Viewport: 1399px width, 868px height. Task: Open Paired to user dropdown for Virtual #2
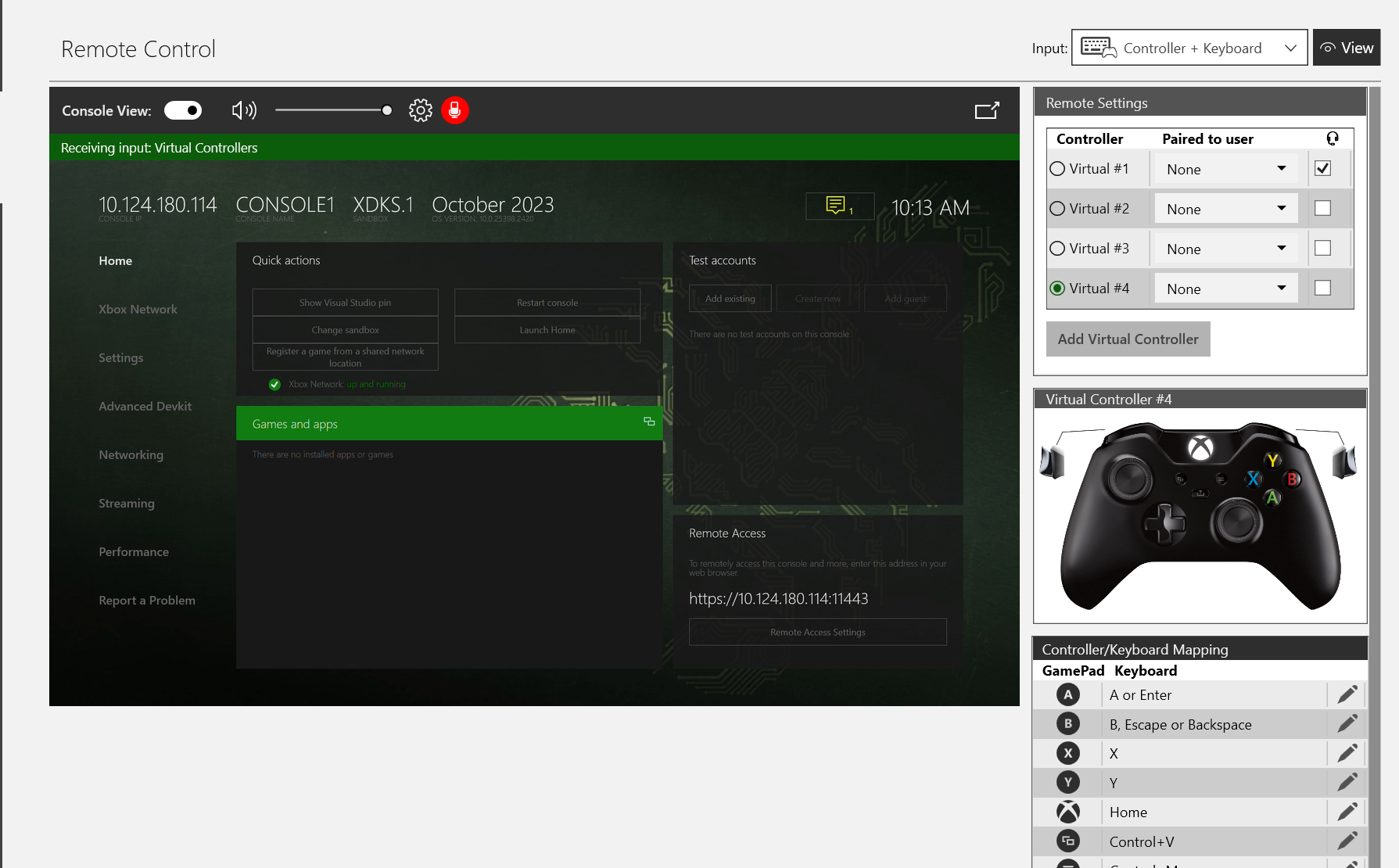pos(1226,209)
